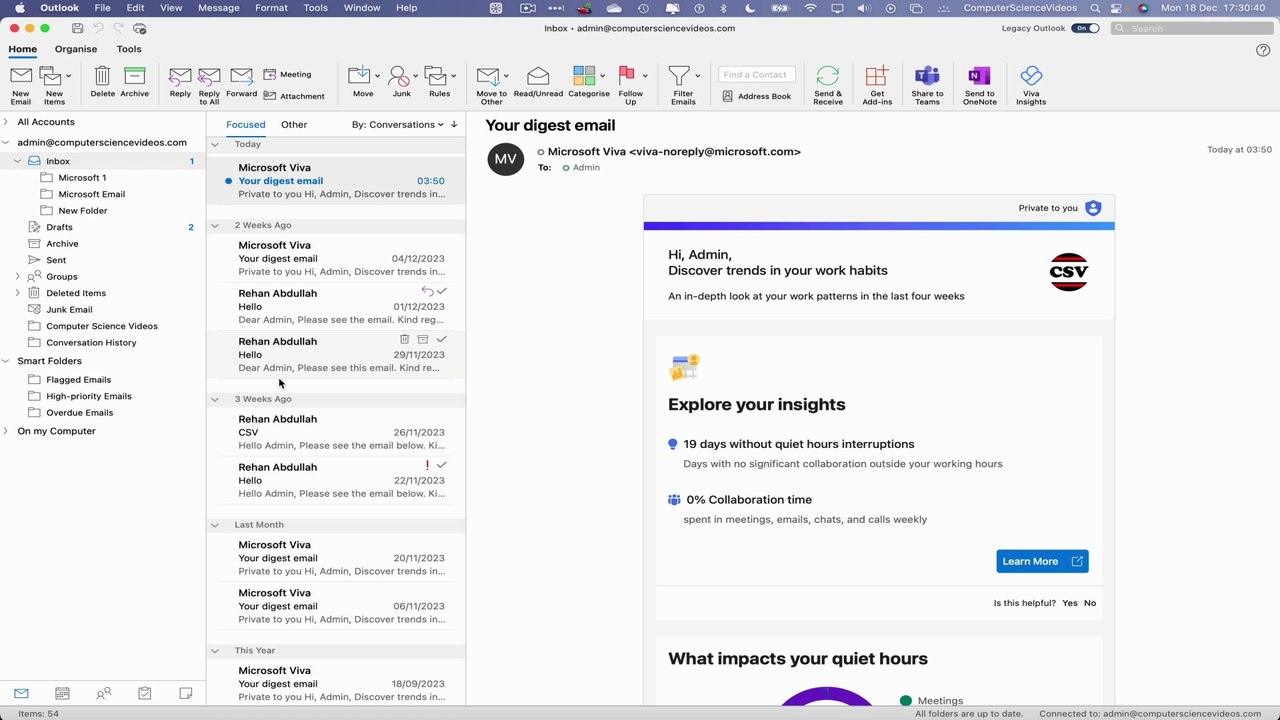Open macOS Spotlight search icon
This screenshot has height=720, width=1280.
click(1095, 8)
